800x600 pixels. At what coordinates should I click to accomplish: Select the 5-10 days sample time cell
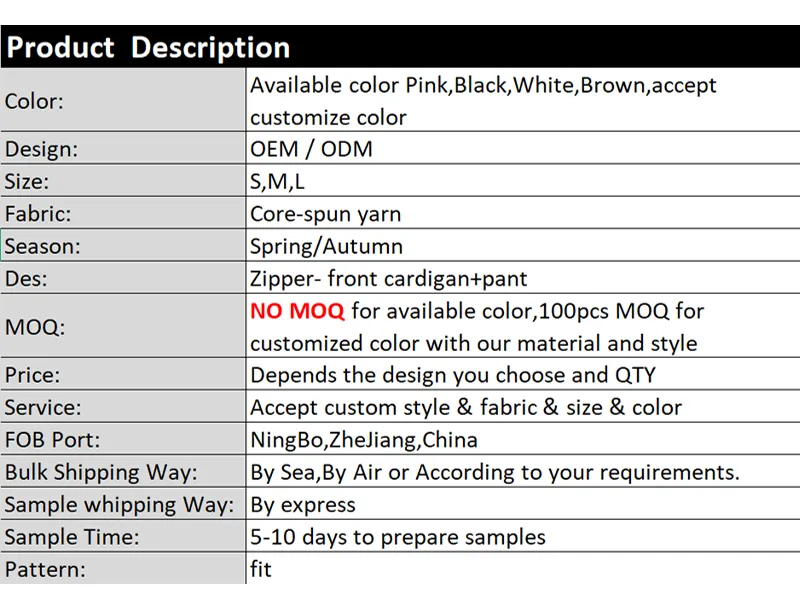point(522,537)
